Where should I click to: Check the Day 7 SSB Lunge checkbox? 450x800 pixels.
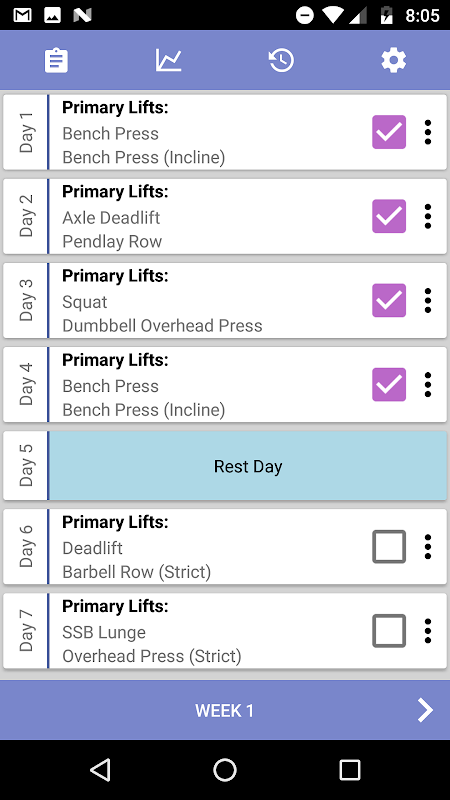(x=389, y=631)
